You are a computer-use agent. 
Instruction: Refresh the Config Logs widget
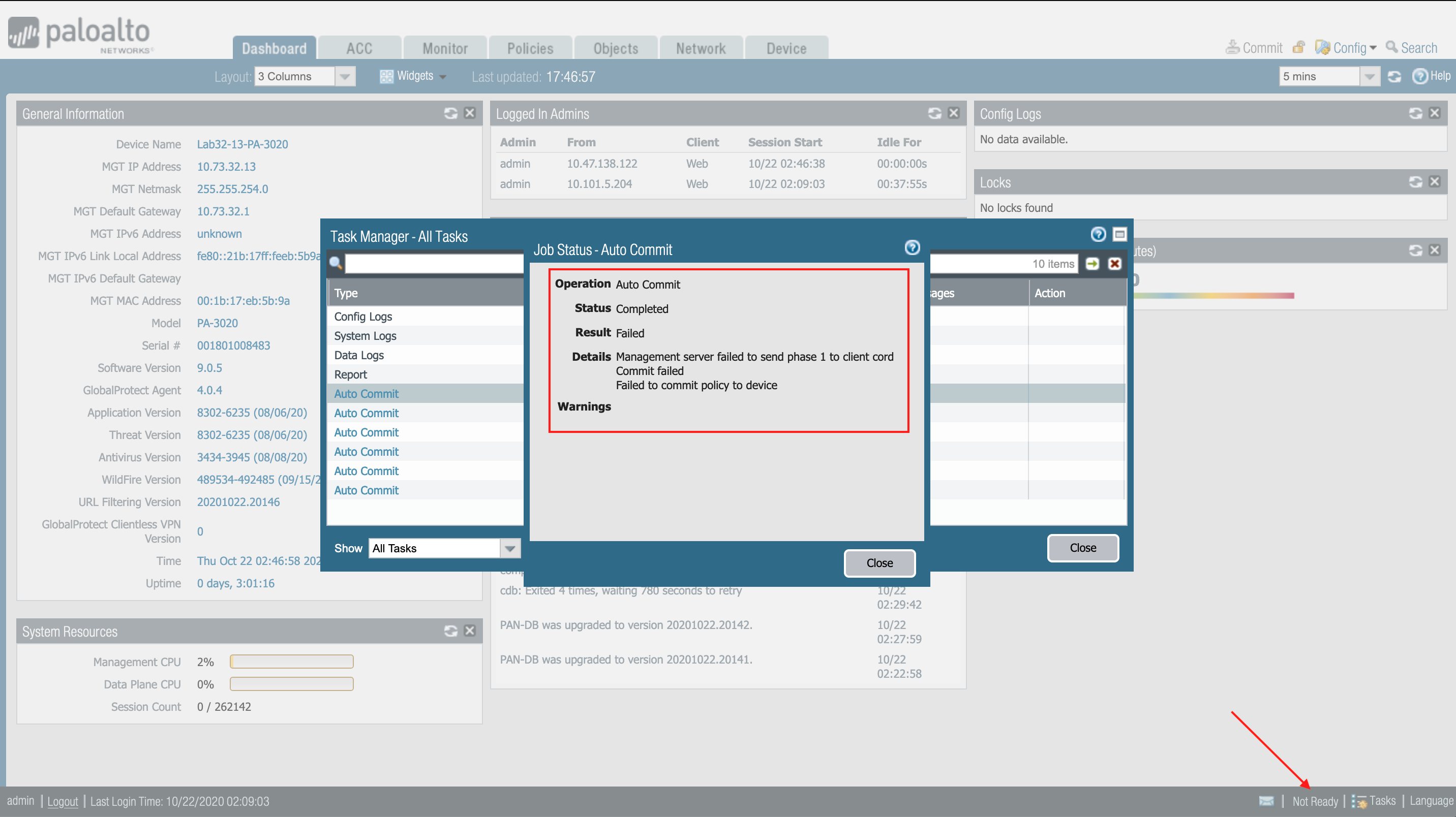click(1415, 113)
